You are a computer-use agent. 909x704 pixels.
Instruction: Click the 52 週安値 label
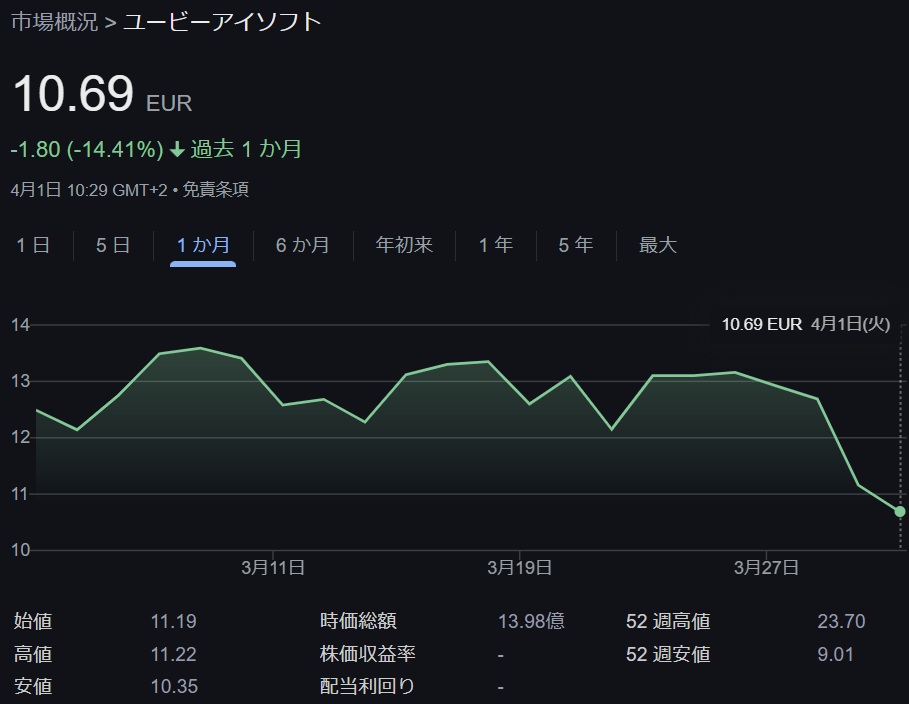[x=668, y=655]
